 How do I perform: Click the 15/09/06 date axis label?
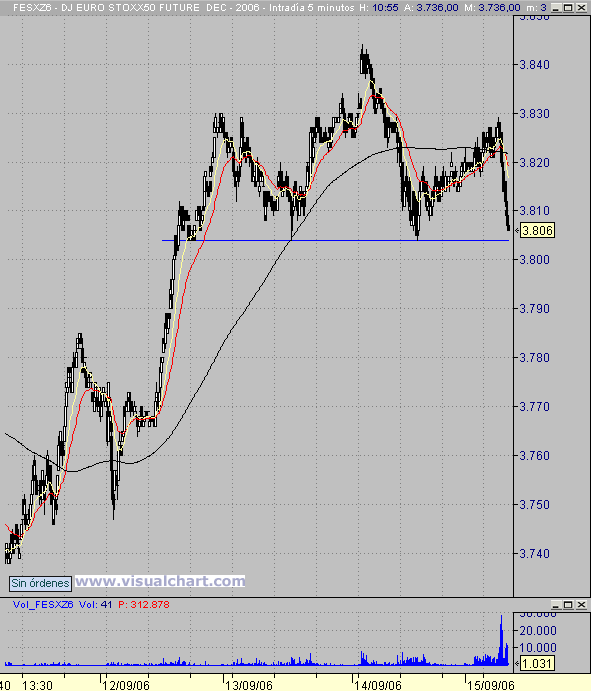pos(491,685)
